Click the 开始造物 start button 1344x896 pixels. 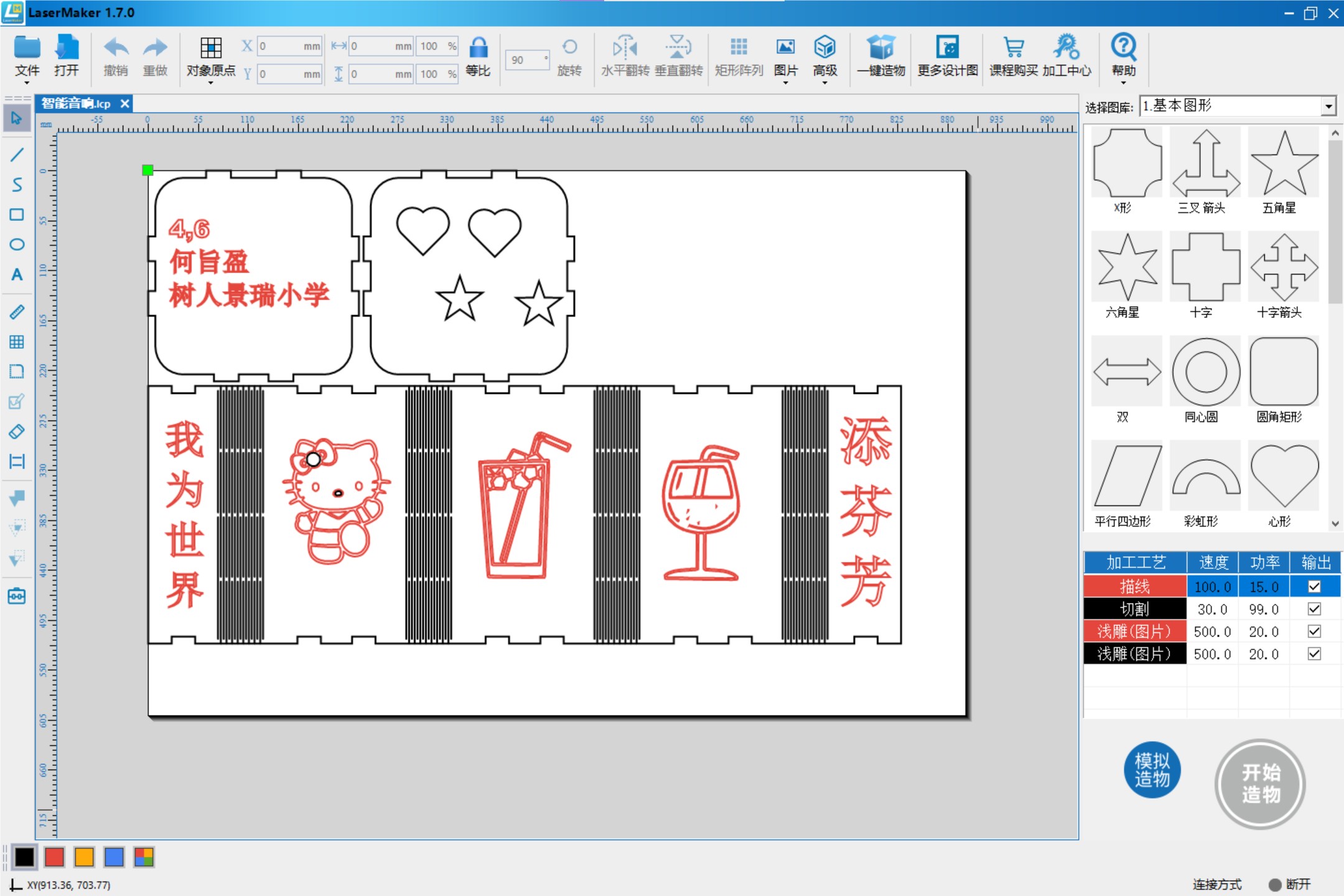pos(1260,783)
